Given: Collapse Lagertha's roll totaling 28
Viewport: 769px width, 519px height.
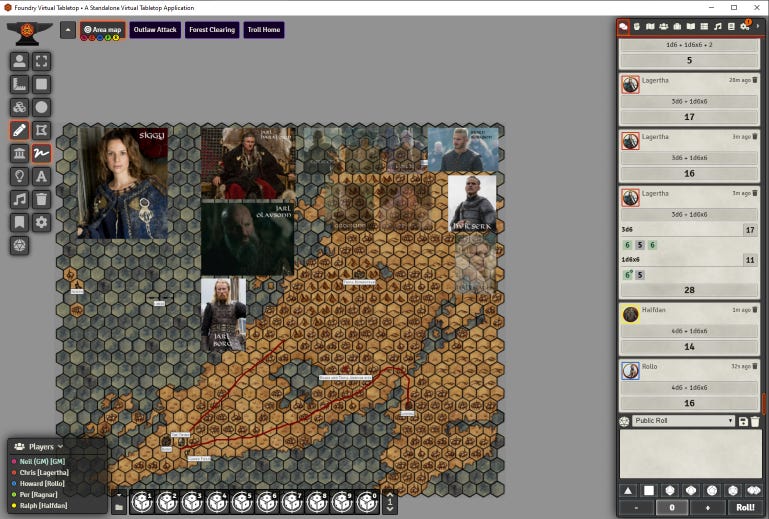Looking at the screenshot, I should [x=689, y=214].
